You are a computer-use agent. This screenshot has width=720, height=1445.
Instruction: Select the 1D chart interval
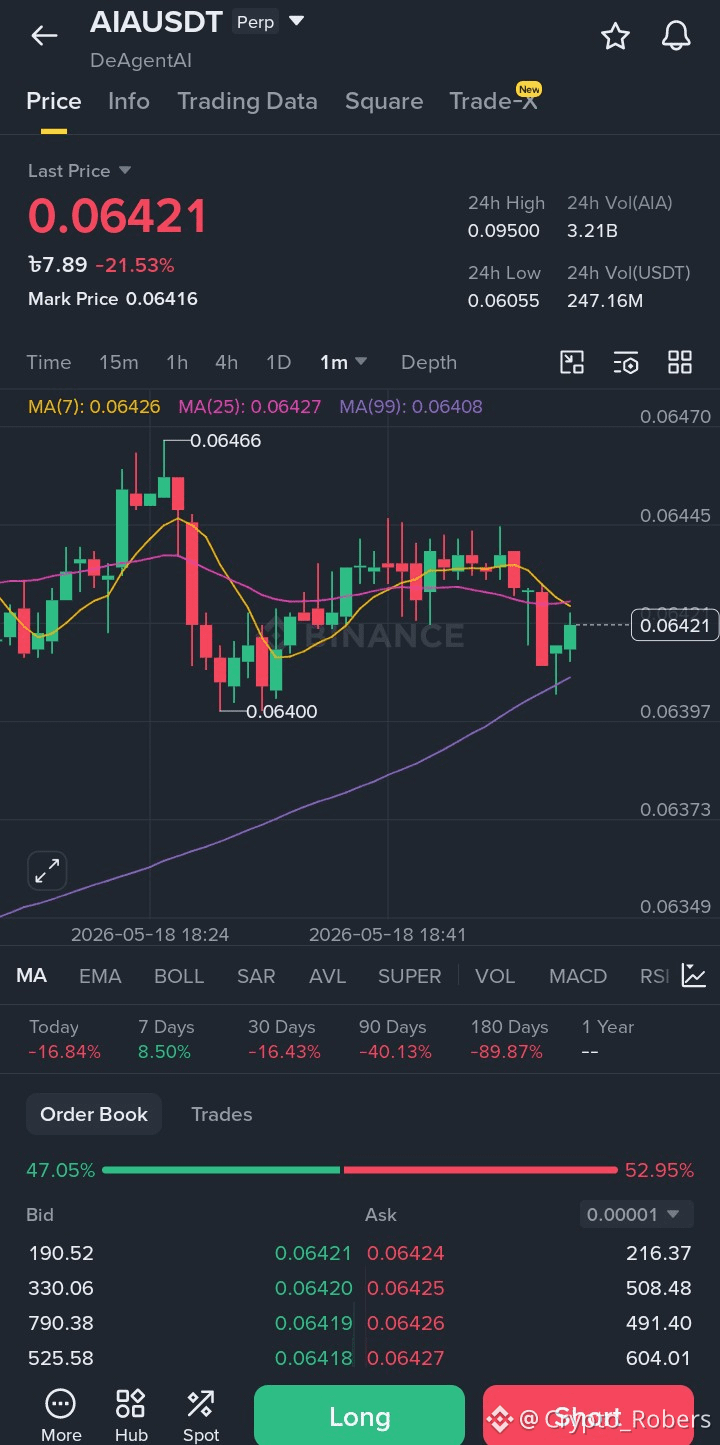point(278,362)
